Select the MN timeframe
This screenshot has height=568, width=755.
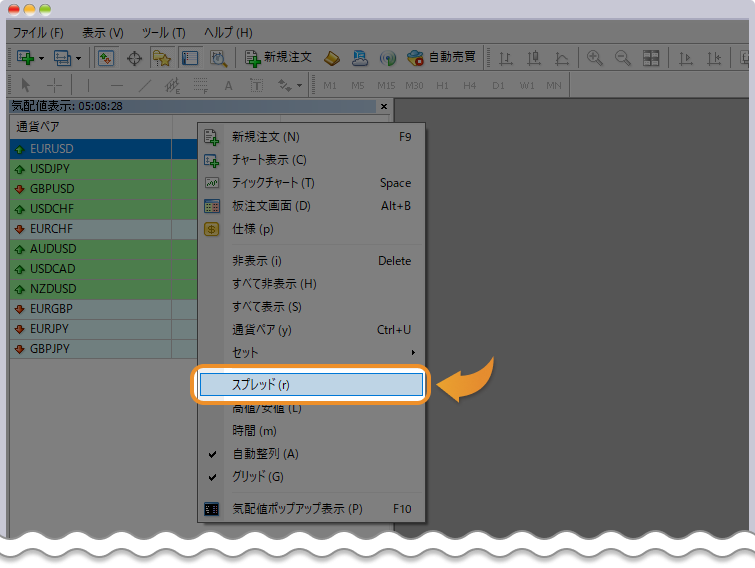click(554, 86)
